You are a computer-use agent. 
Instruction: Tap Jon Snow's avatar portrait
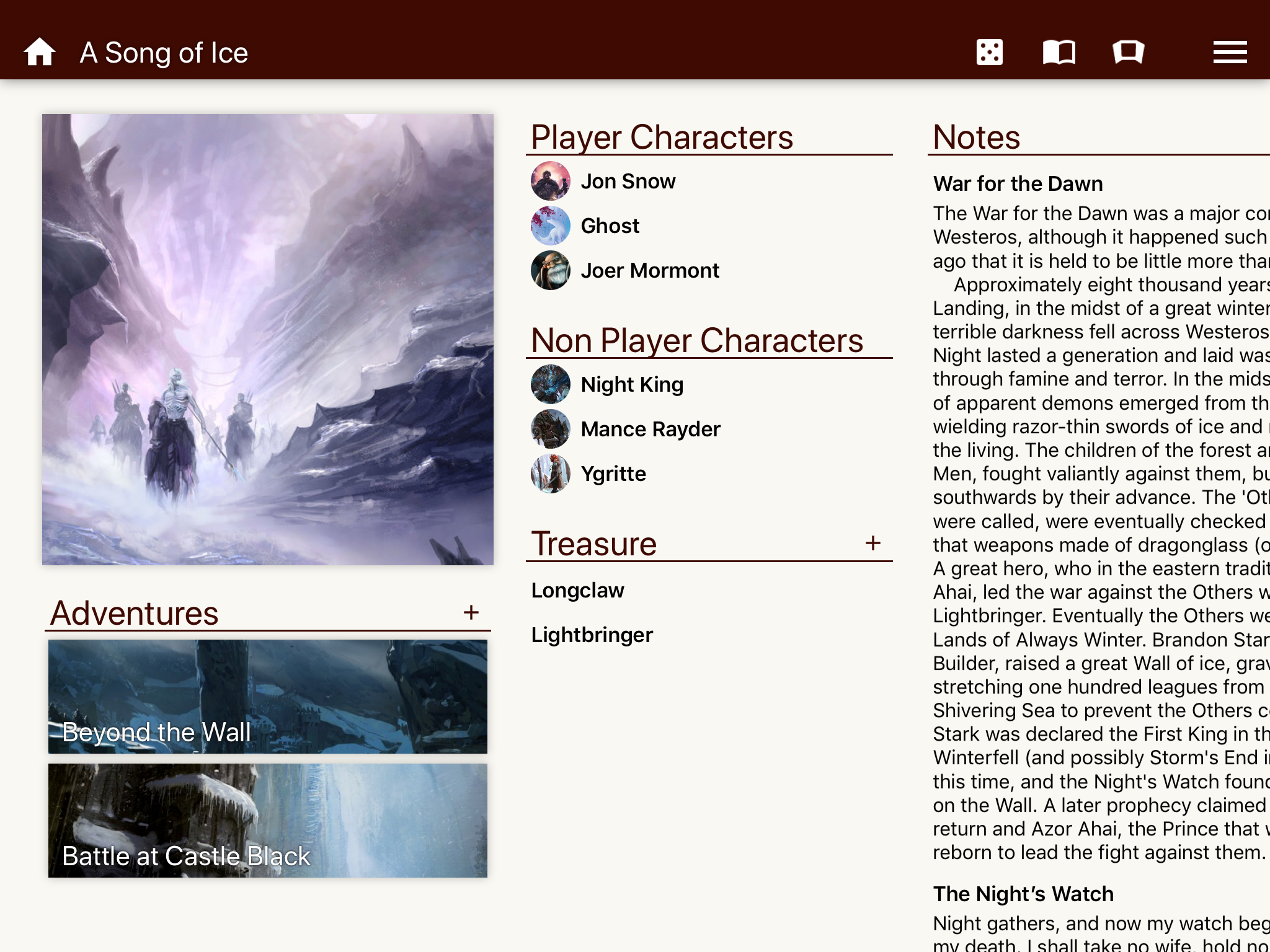(550, 181)
